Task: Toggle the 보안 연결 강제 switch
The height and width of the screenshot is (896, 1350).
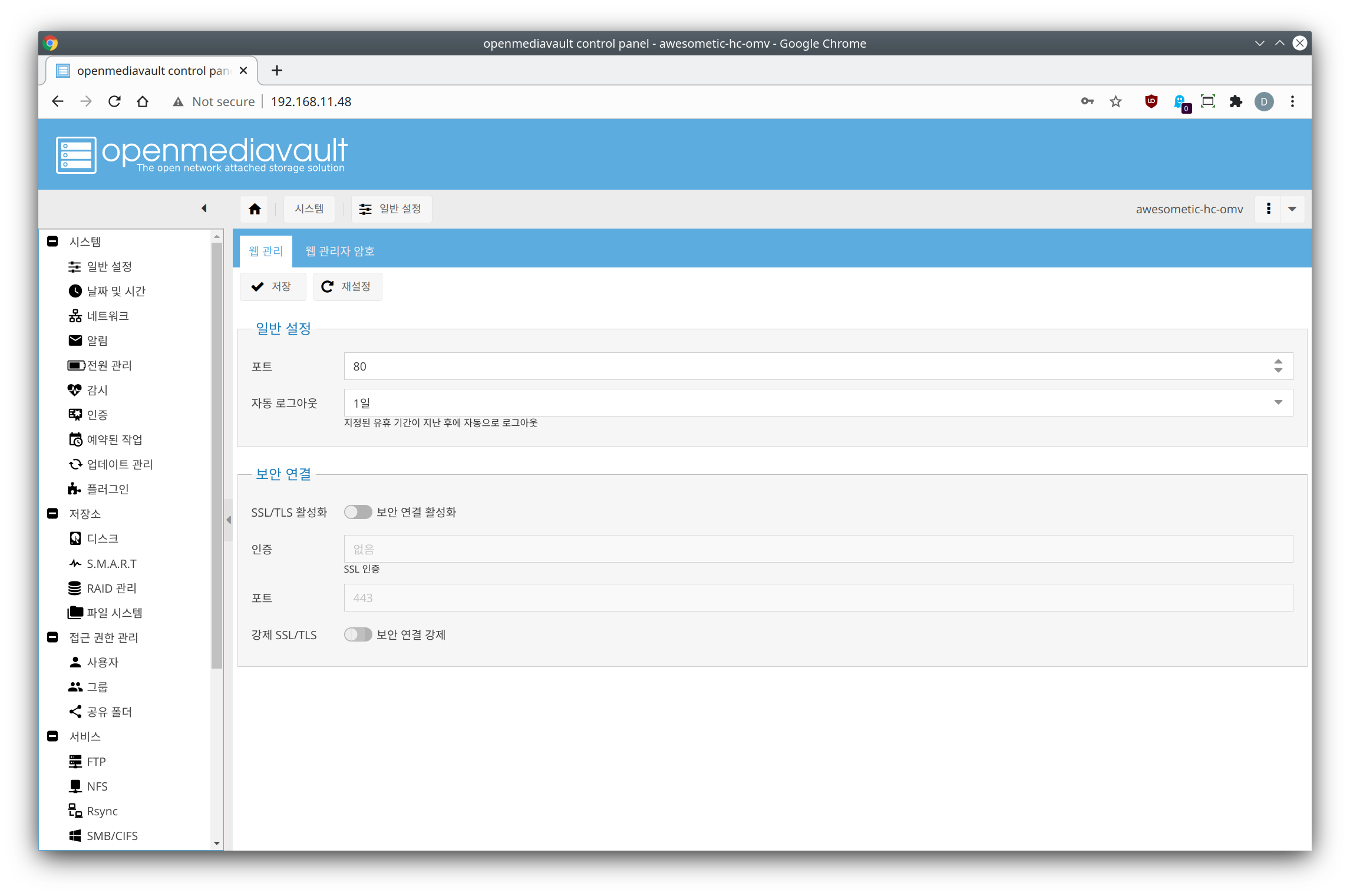Action: 358,634
